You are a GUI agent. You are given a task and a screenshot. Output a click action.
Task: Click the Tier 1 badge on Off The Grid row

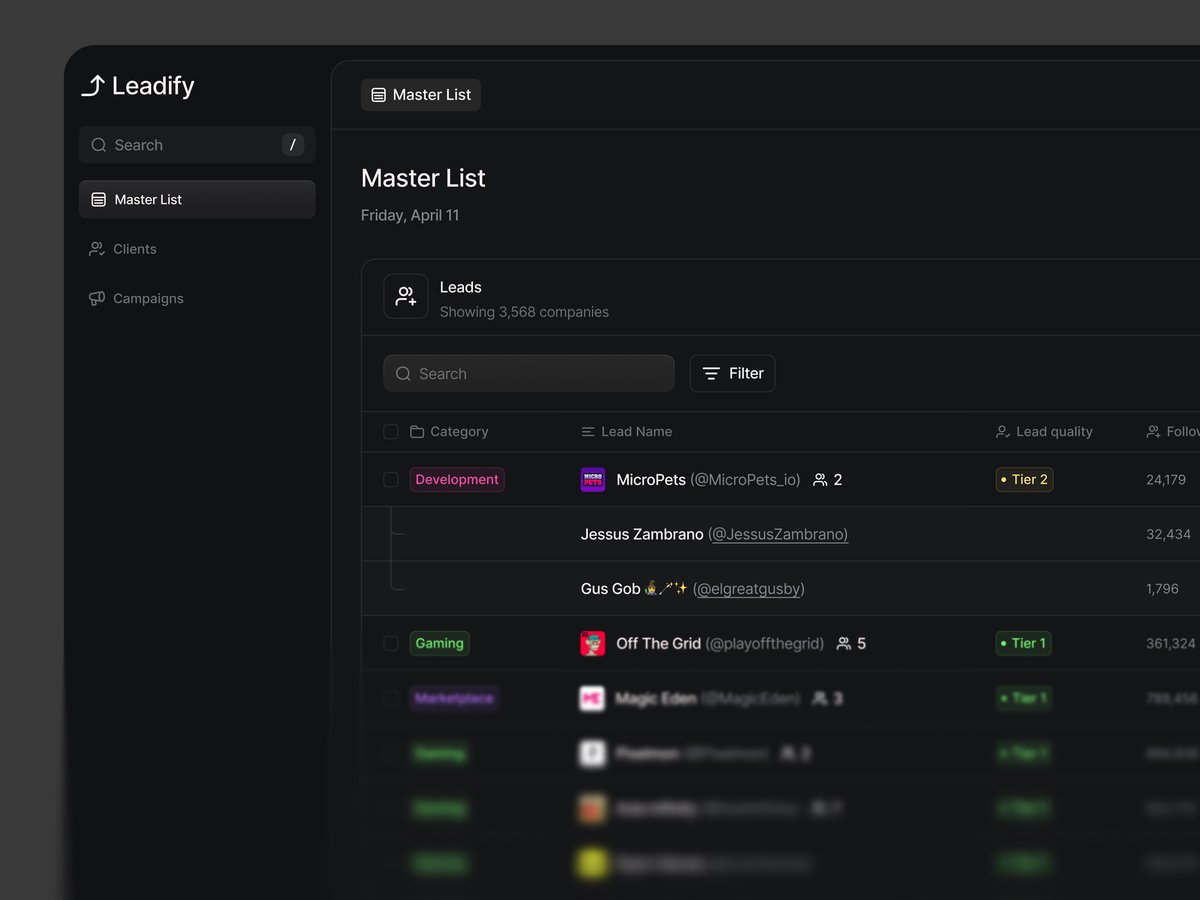[x=1023, y=644]
